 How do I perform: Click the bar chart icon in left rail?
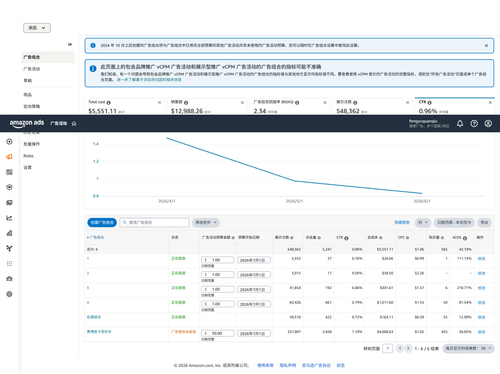9,233
